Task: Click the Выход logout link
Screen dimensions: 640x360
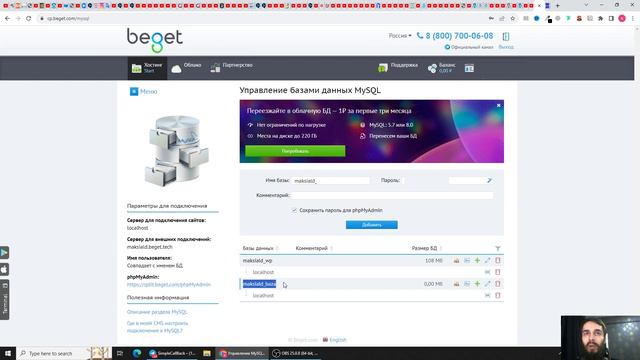Action: (x=506, y=47)
